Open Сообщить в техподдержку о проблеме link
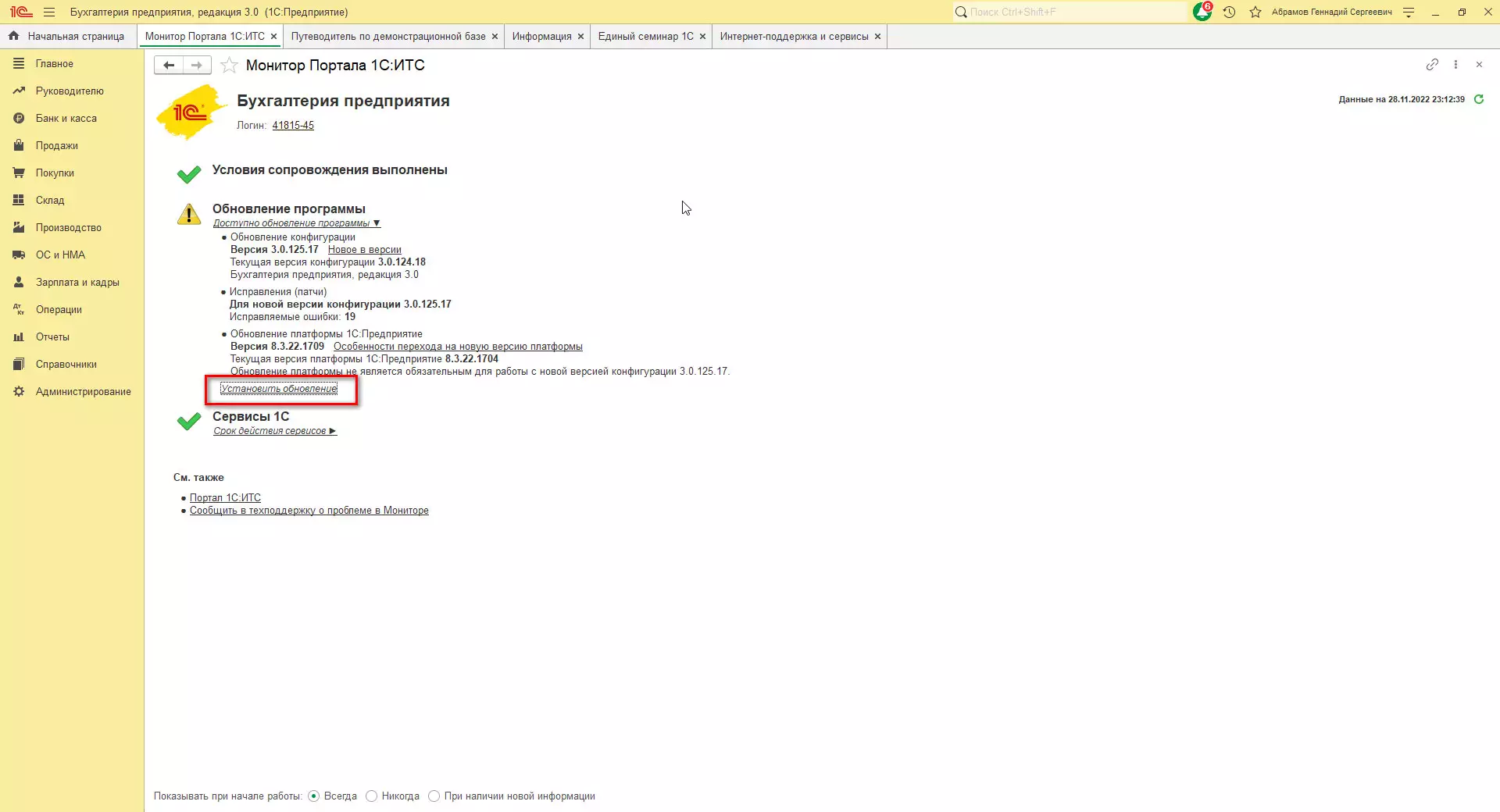The image size is (1500, 812). (x=309, y=511)
